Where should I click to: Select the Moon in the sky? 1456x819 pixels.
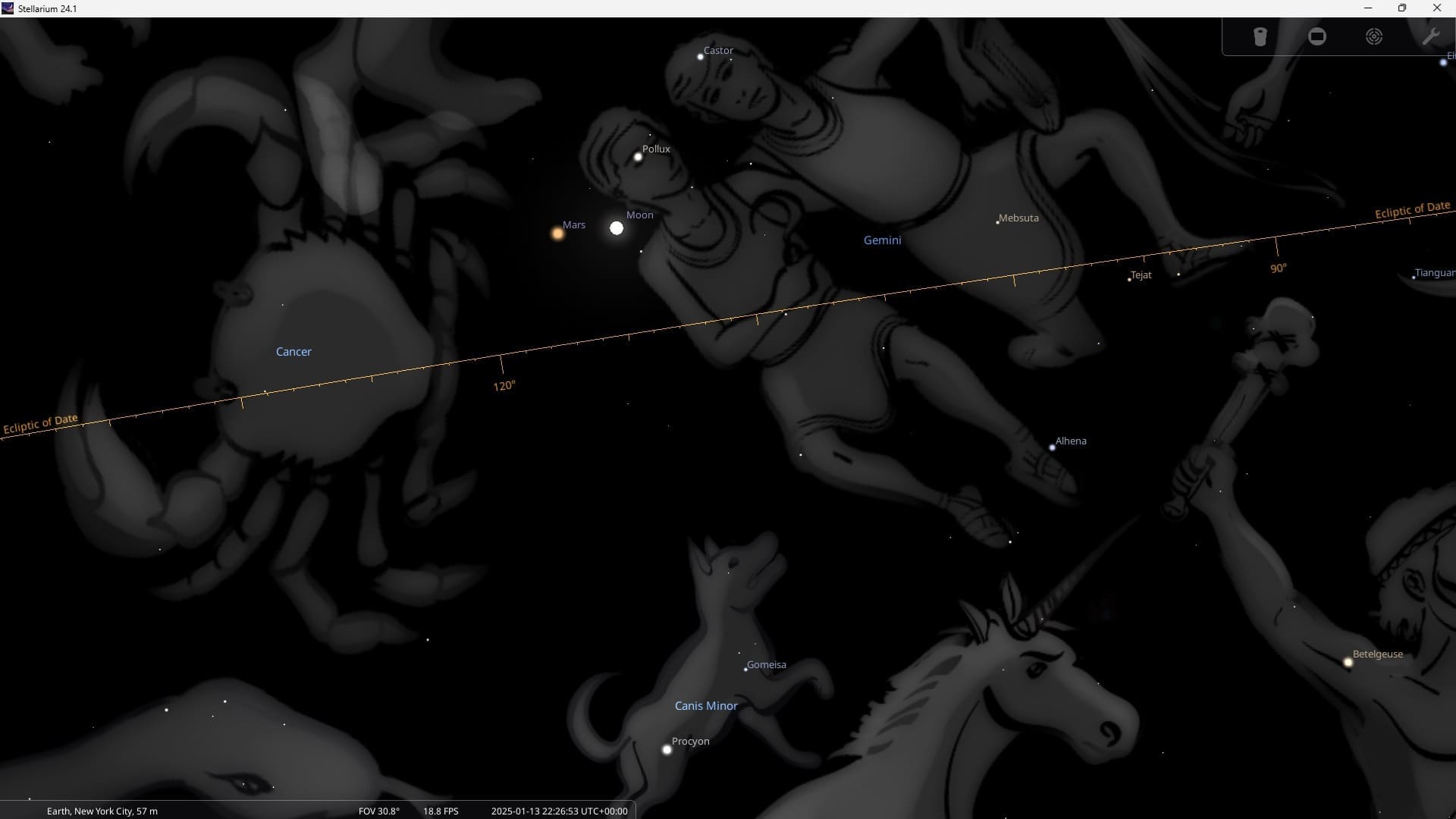[x=617, y=227]
